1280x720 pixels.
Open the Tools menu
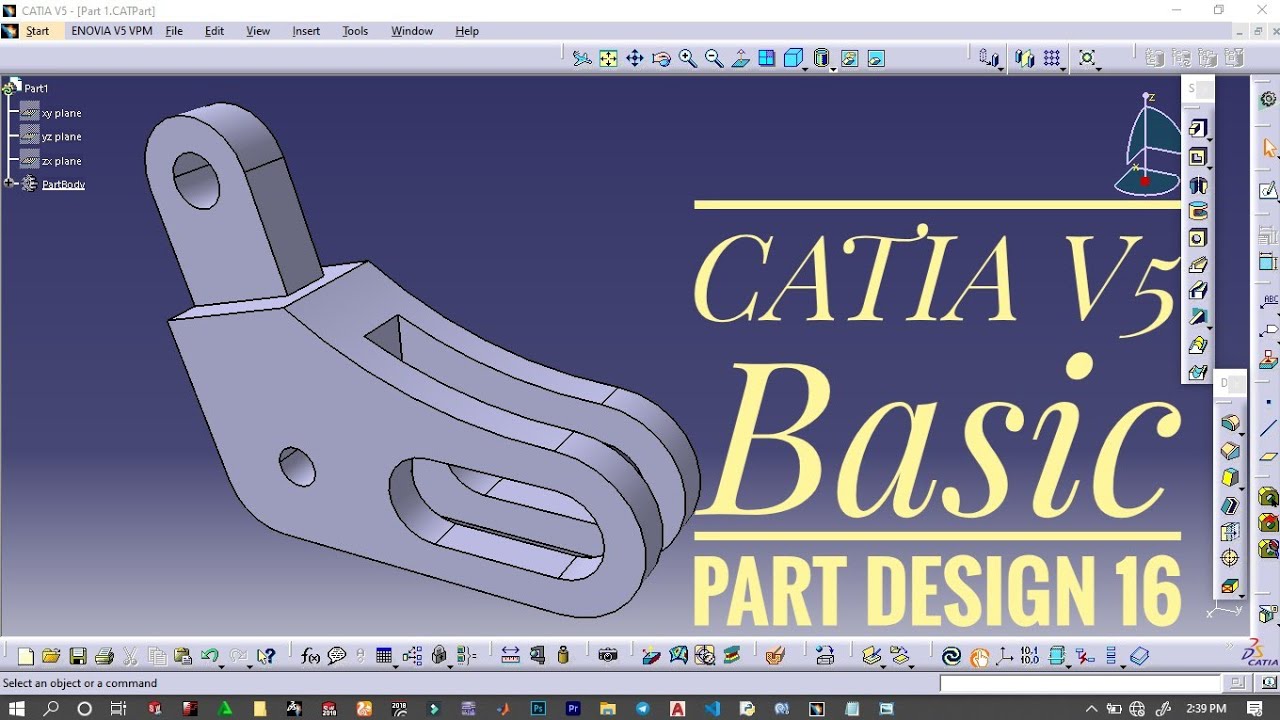point(355,31)
